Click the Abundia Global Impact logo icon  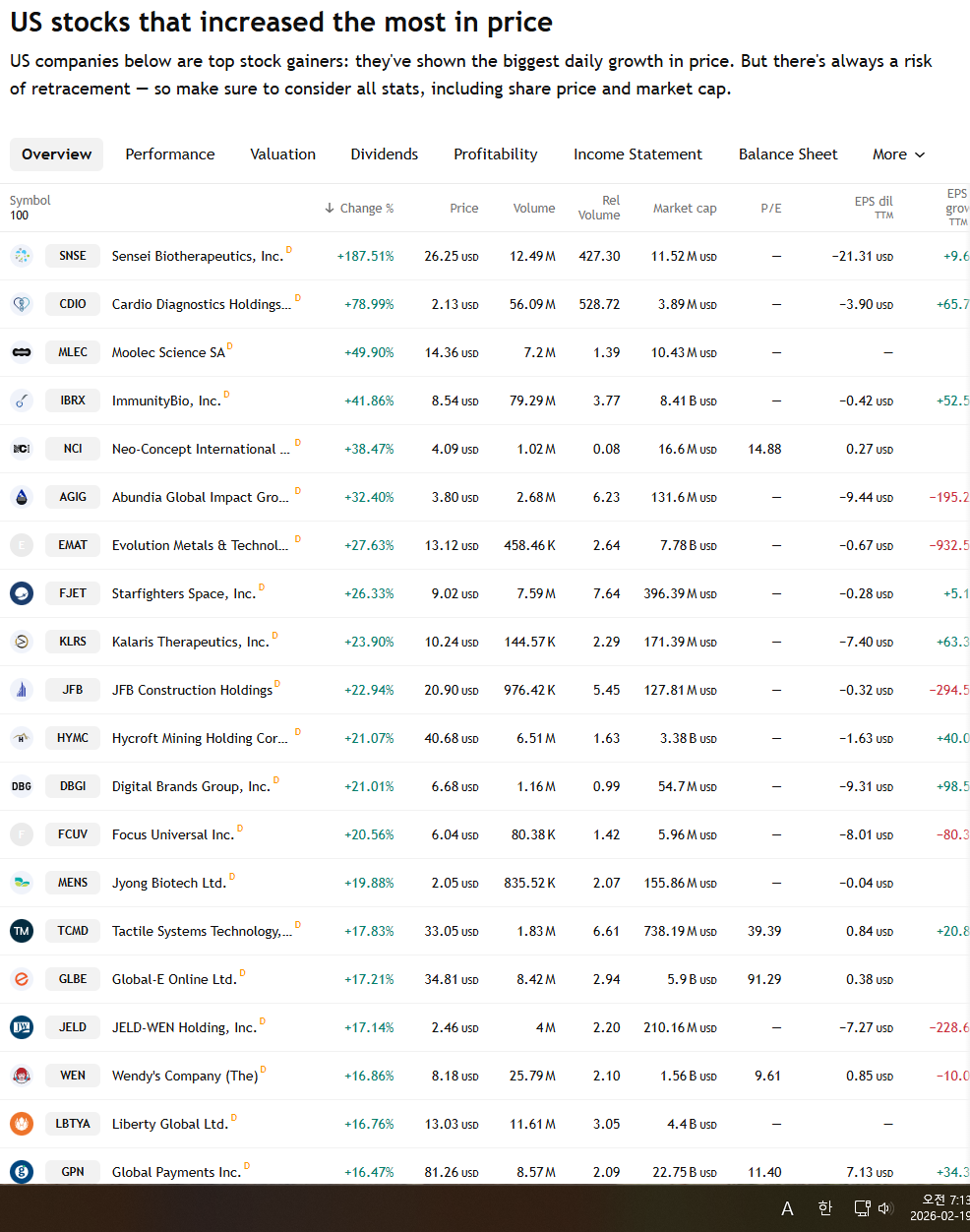click(22, 497)
